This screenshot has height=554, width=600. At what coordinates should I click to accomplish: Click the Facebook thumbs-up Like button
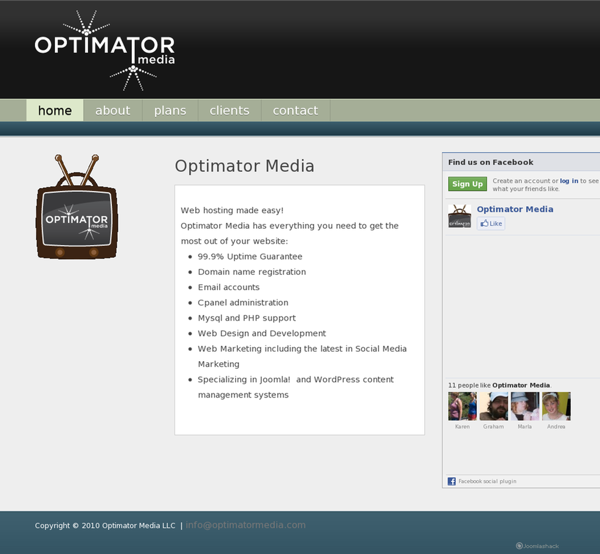click(x=491, y=223)
